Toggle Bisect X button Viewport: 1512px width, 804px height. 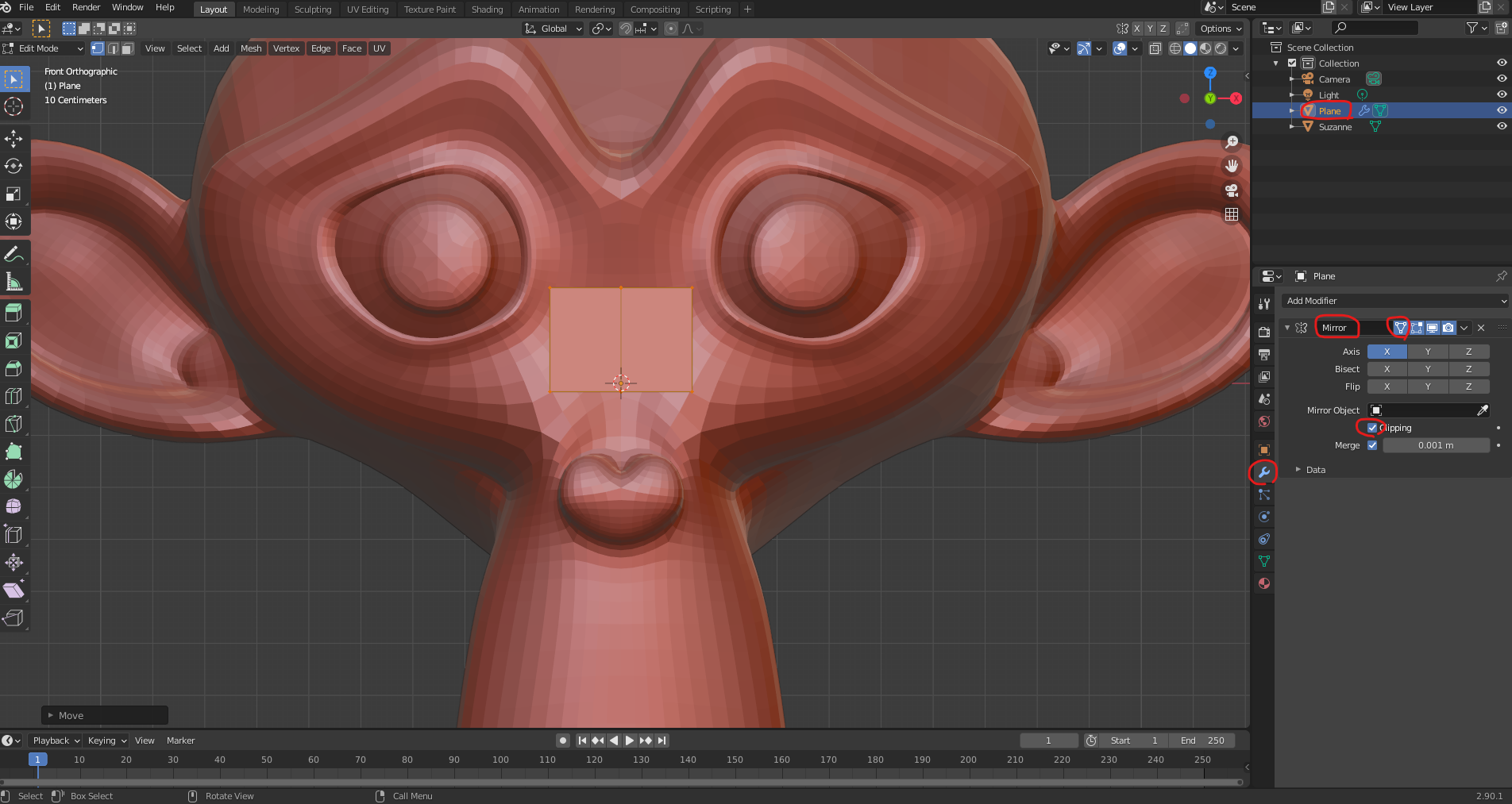(1387, 369)
